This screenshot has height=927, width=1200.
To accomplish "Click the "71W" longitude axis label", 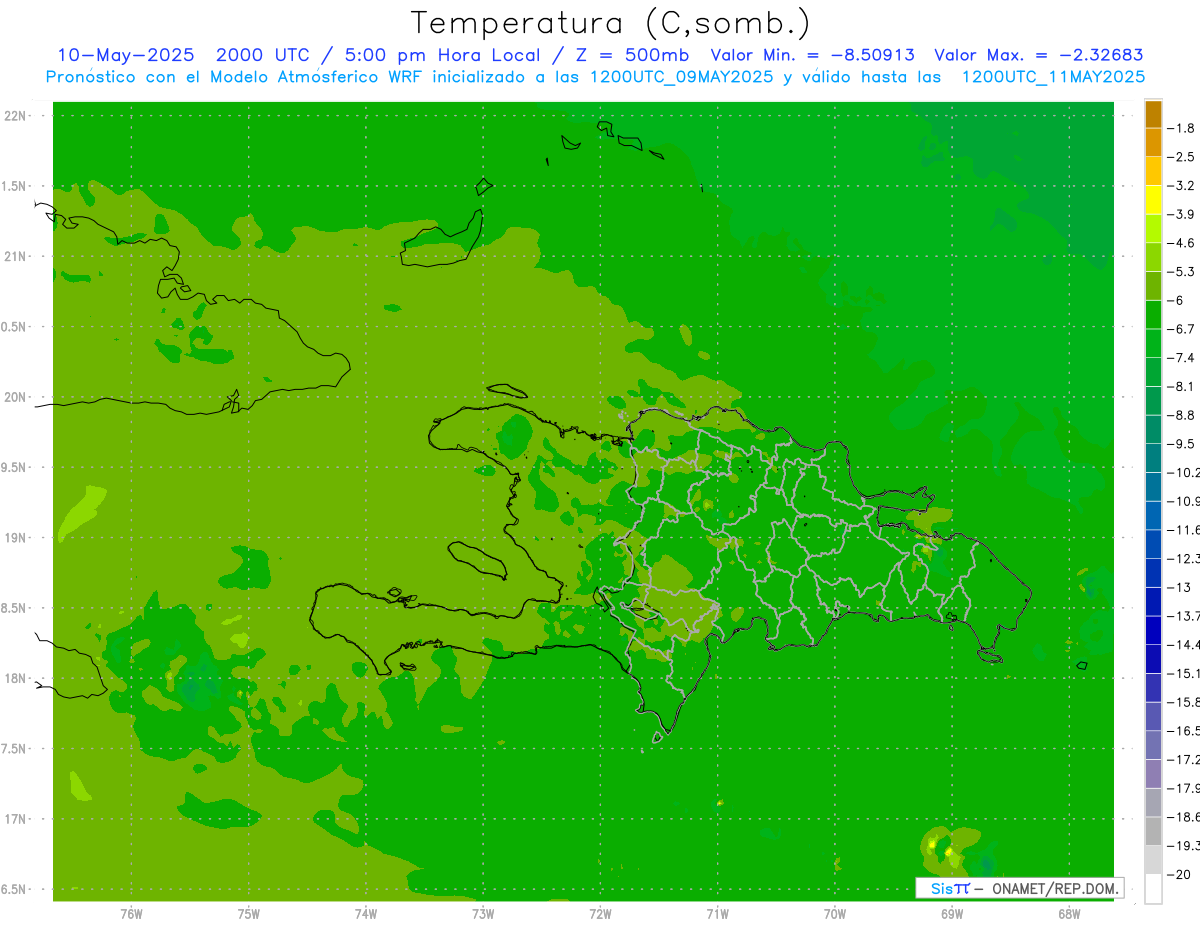I will 717,914.
